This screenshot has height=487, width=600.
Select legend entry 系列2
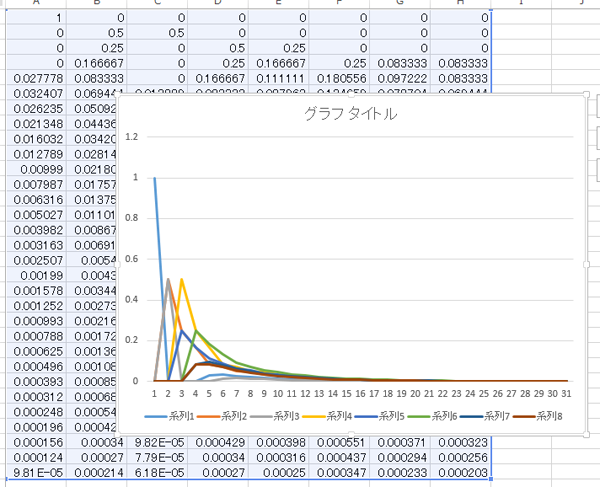tap(222, 416)
